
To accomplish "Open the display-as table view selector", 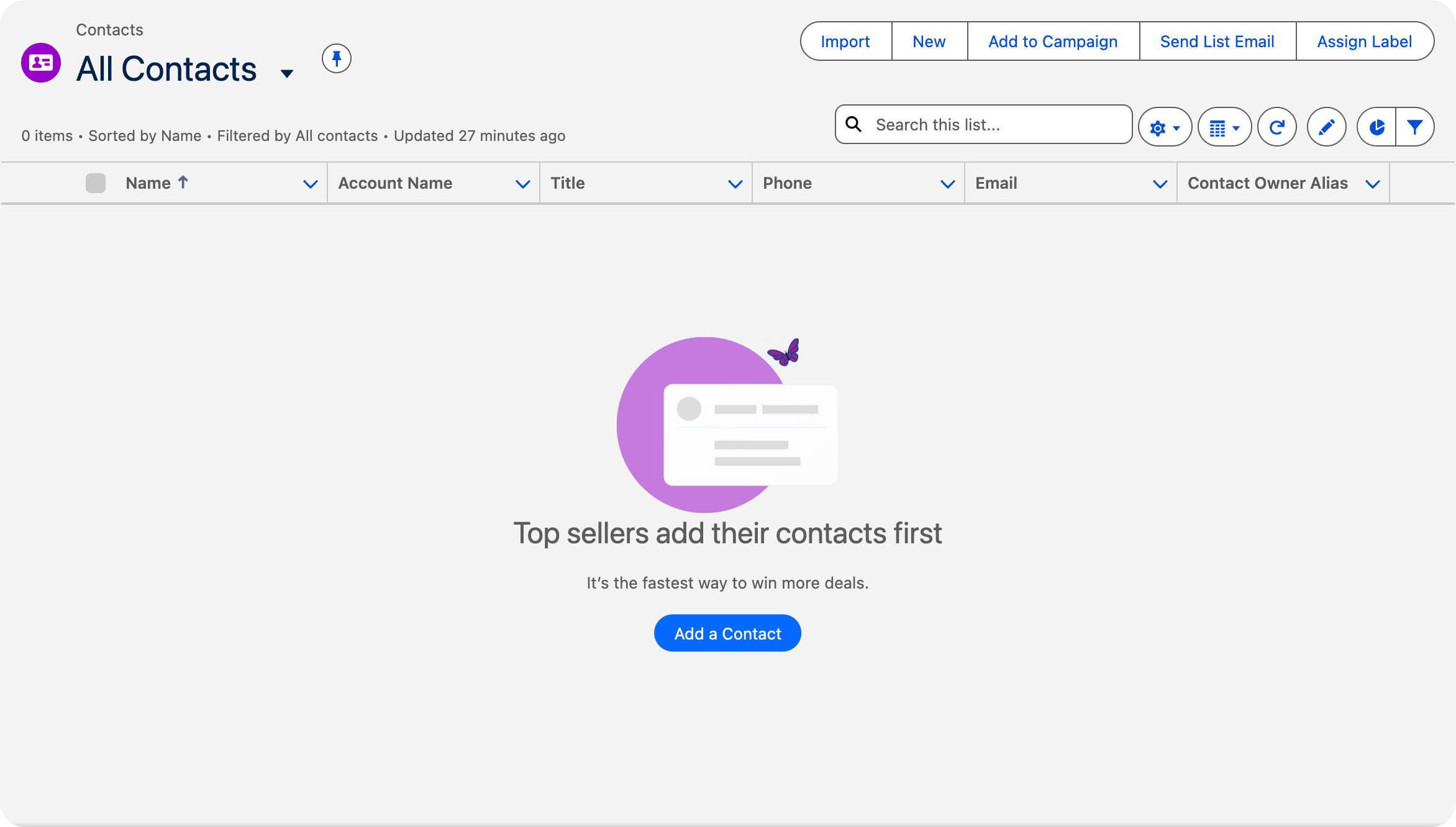I will pyautogui.click(x=1224, y=127).
